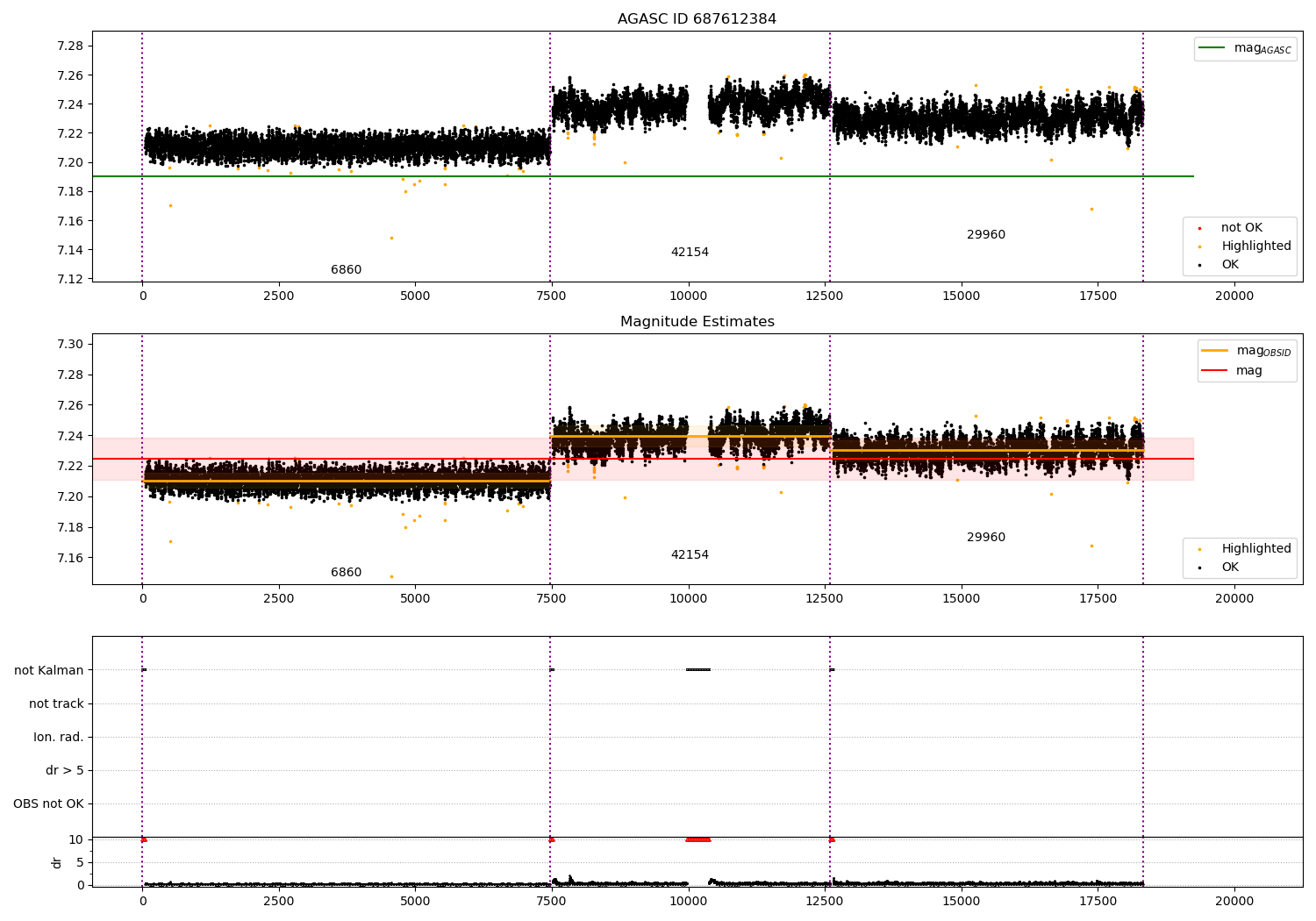1316x921 pixels.
Task: Click the 'not Kalman' marker band near 10000
Action: [x=698, y=670]
